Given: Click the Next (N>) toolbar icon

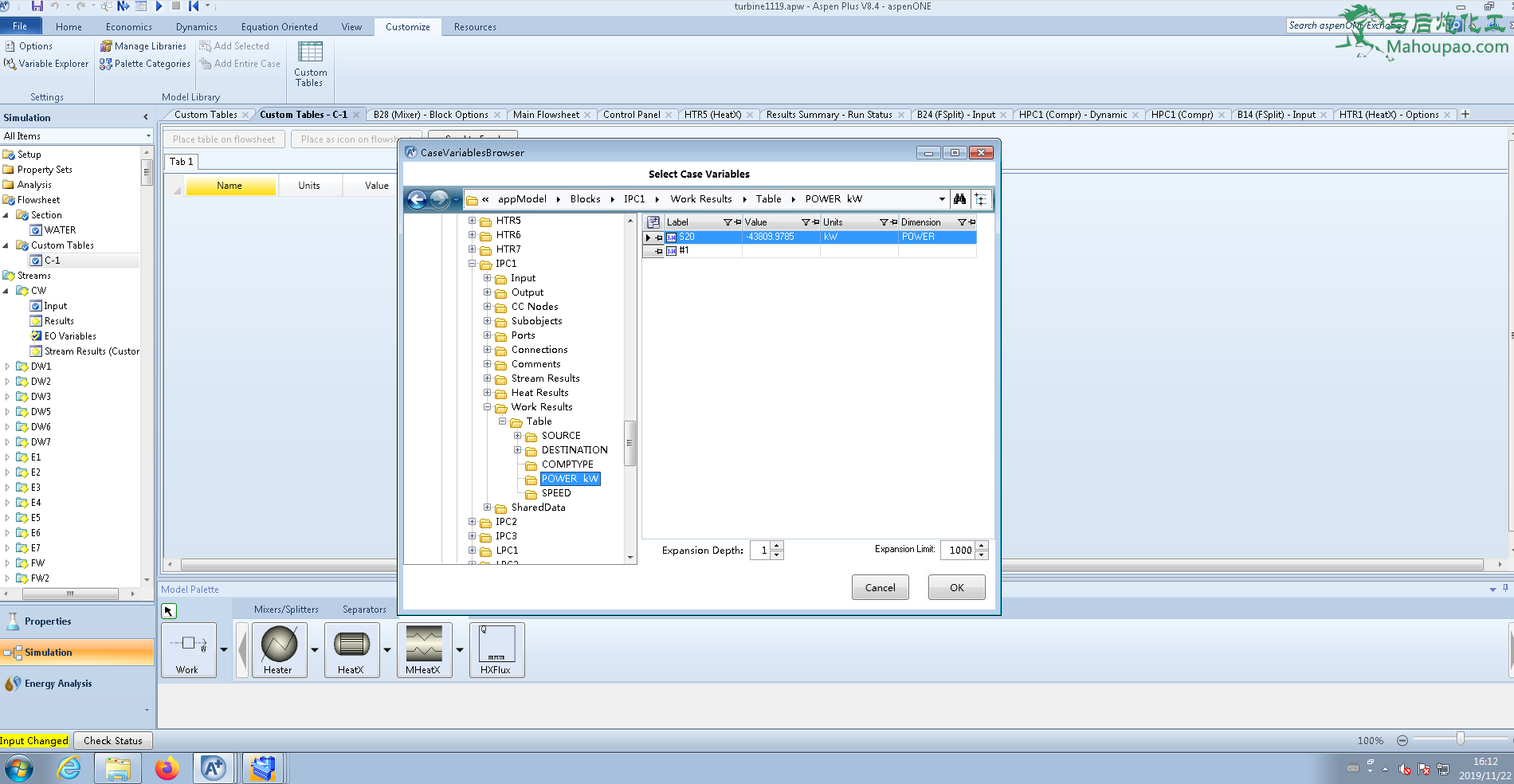Looking at the screenshot, I should pos(123,6).
